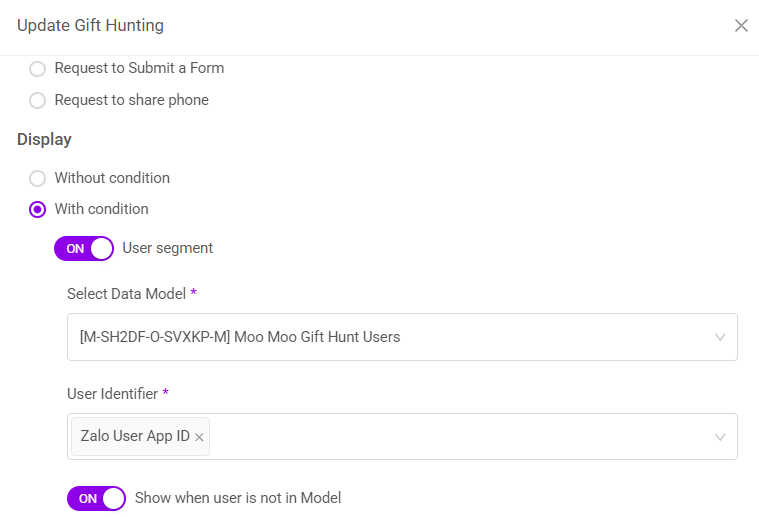Remove the Zalo User App ID tag
Viewport: 759px width, 517px height.
pos(199,437)
